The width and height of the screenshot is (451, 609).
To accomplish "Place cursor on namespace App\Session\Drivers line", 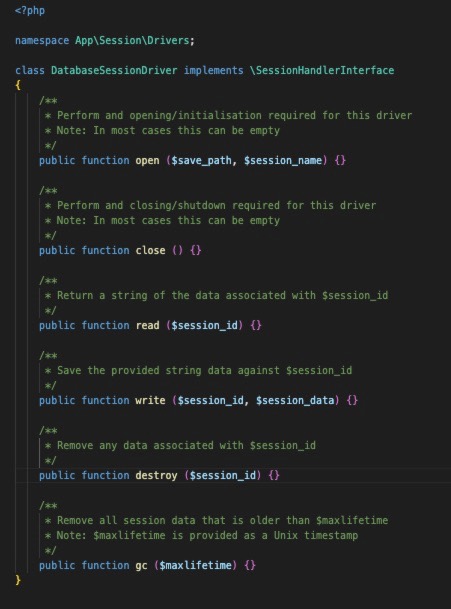I will (104, 40).
